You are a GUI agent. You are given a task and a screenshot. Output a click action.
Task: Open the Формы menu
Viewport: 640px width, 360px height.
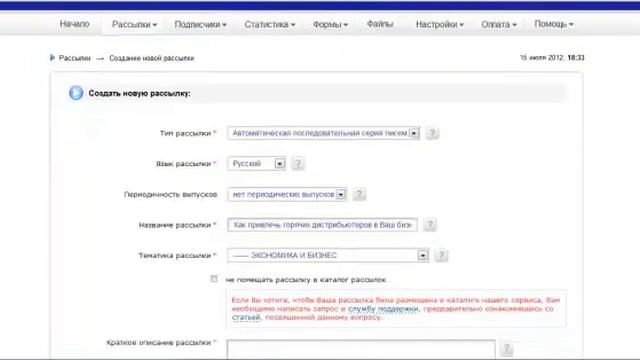click(x=330, y=24)
